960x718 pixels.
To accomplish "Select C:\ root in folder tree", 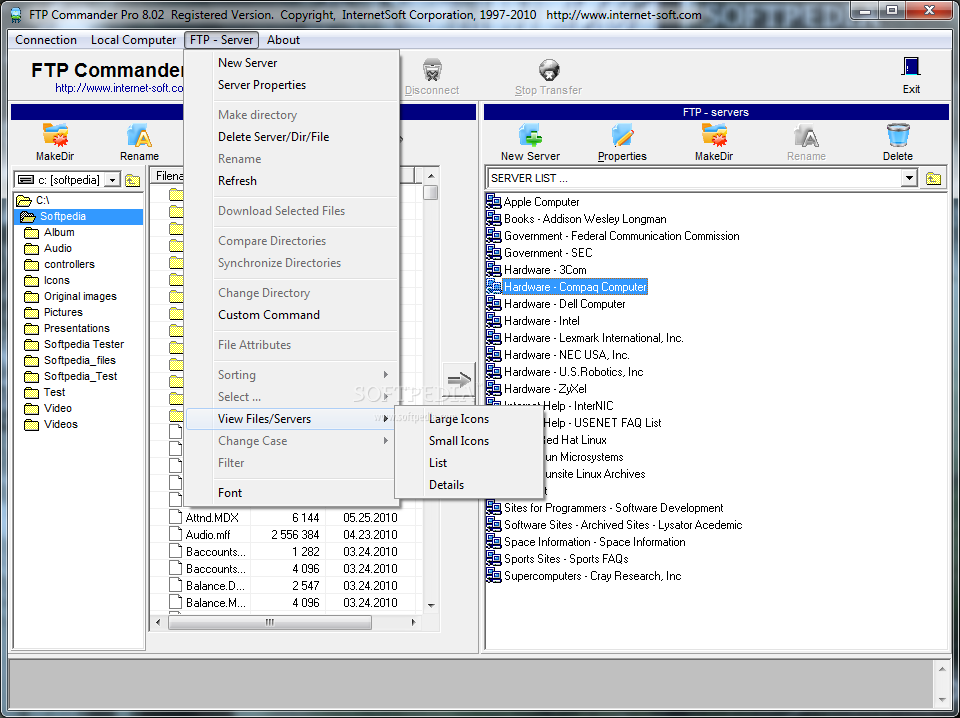I will [42, 200].
